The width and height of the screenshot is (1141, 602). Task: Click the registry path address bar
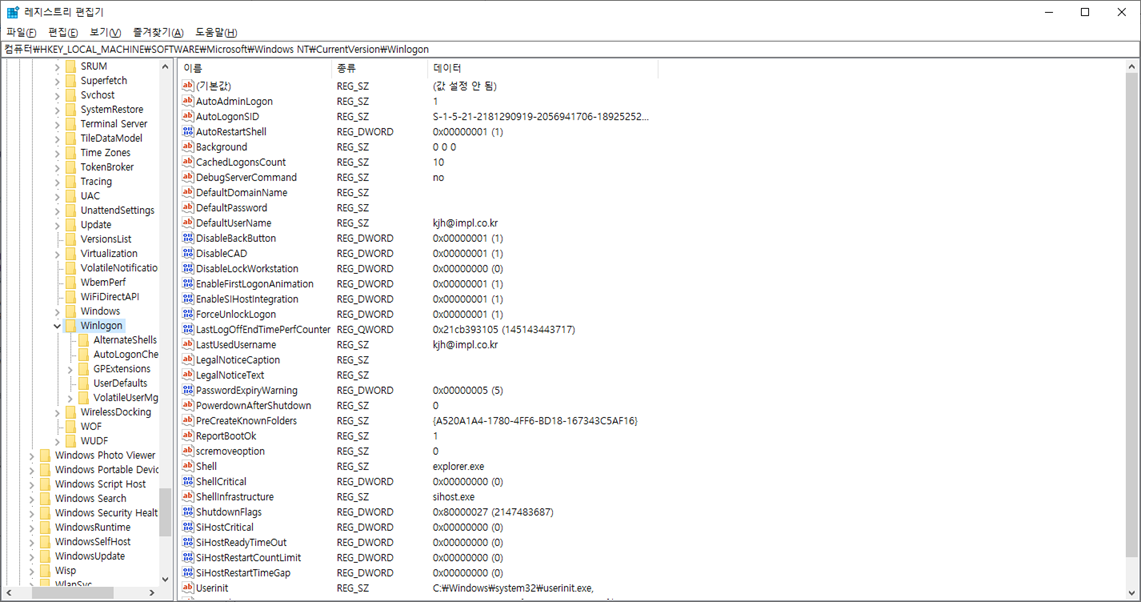(570, 49)
